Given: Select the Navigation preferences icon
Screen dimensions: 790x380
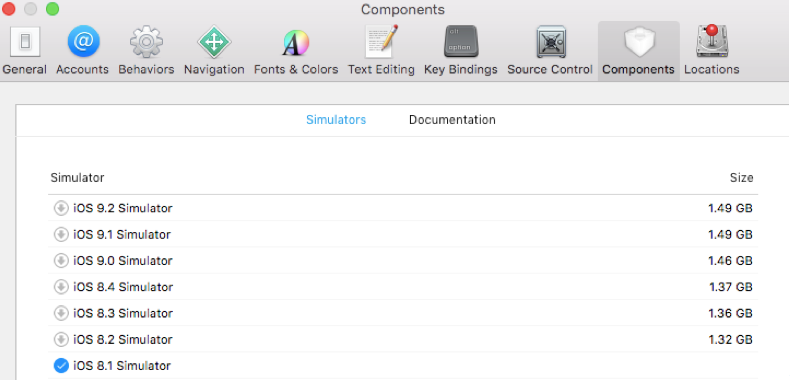Looking at the screenshot, I should point(214,42).
